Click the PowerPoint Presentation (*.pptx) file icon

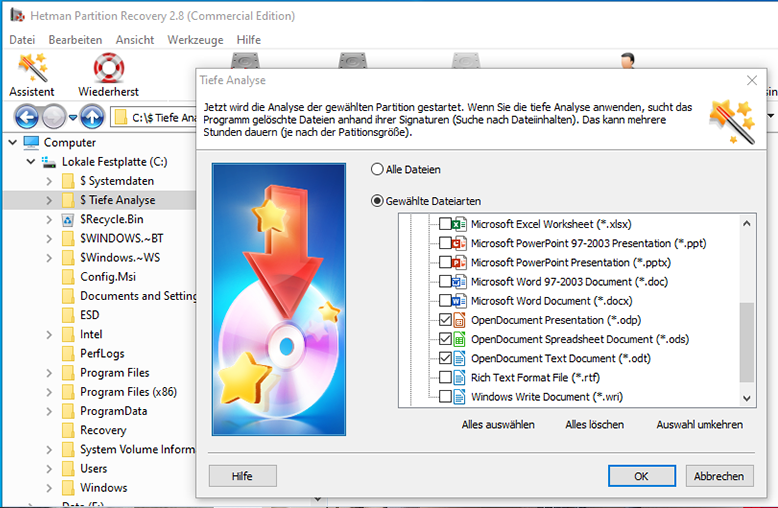coord(459,262)
